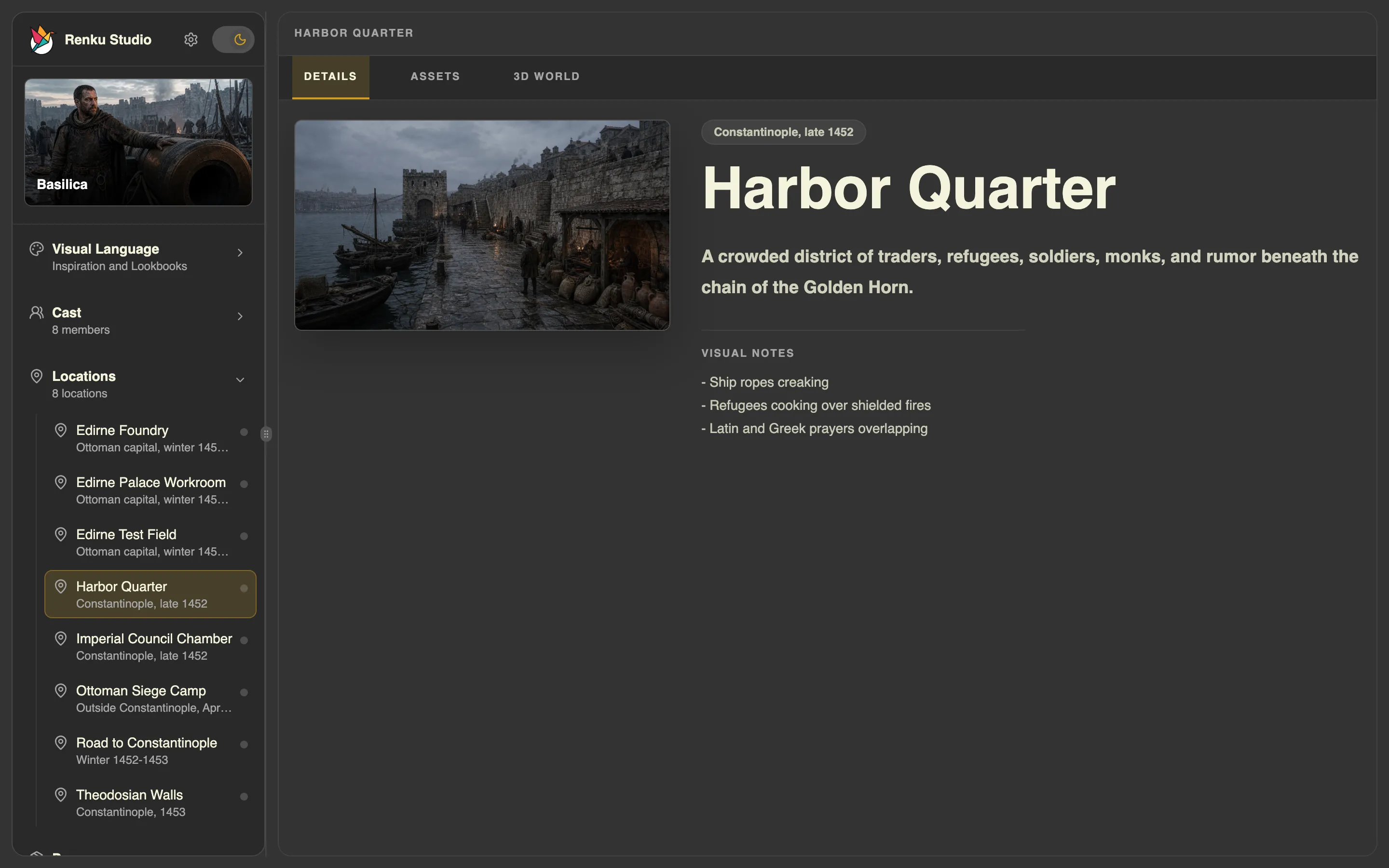This screenshot has width=1389, height=868.
Task: Click the Ottoman Siege Camp pin icon
Action: (60, 691)
